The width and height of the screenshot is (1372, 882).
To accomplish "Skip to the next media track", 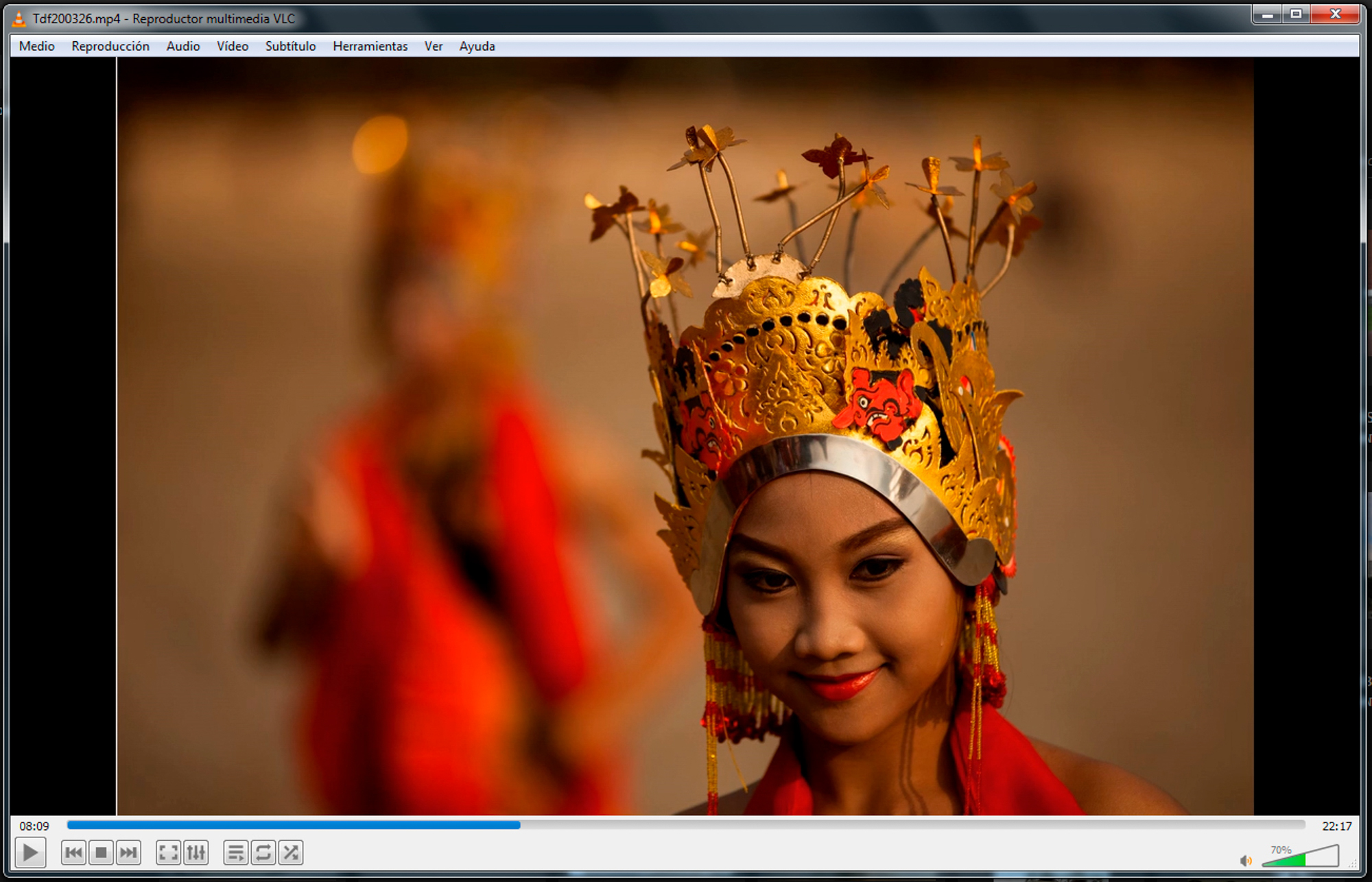I will pos(128,853).
